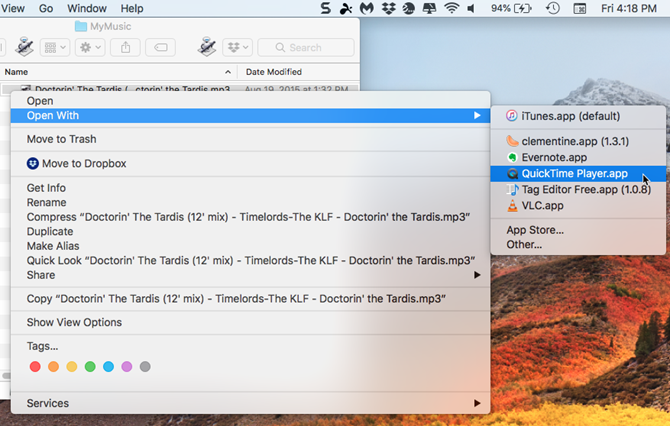The width and height of the screenshot is (670, 426).
Task: Click the Automator icon next to Dropbox dropdown
Action: tap(207, 47)
